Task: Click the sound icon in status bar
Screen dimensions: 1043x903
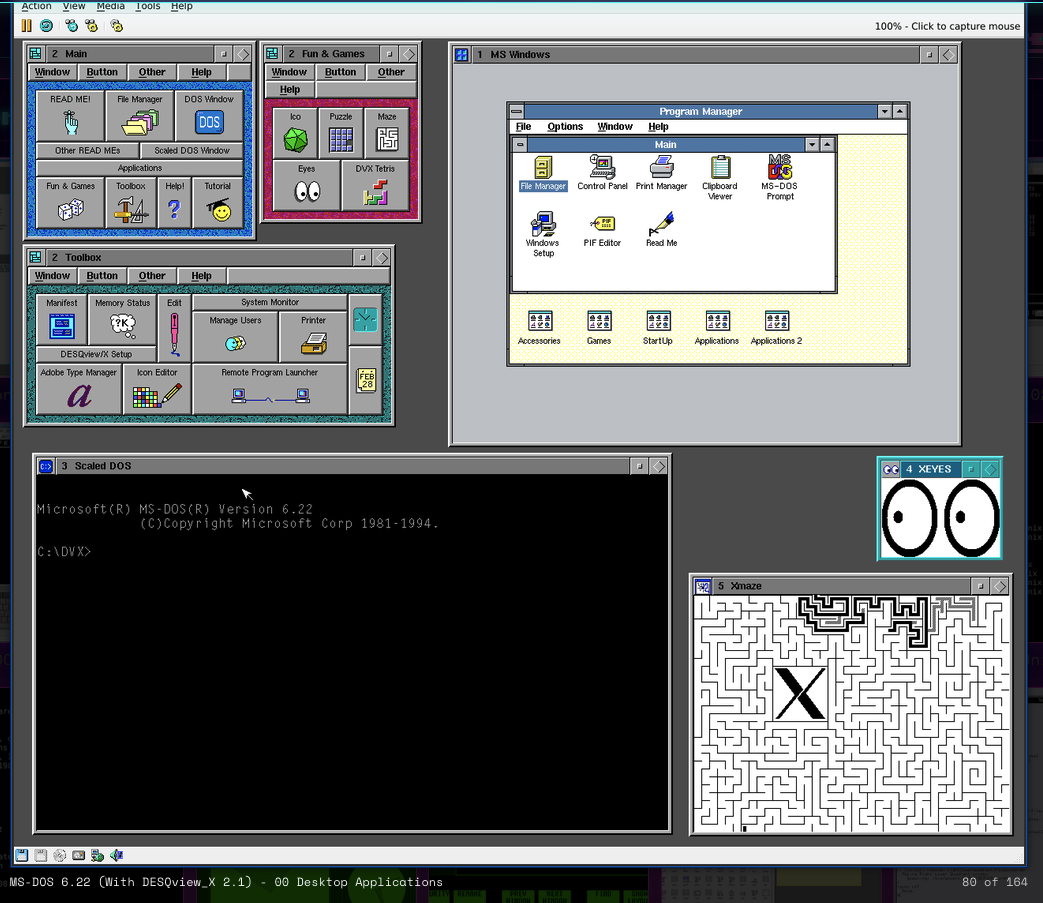Action: 116,855
